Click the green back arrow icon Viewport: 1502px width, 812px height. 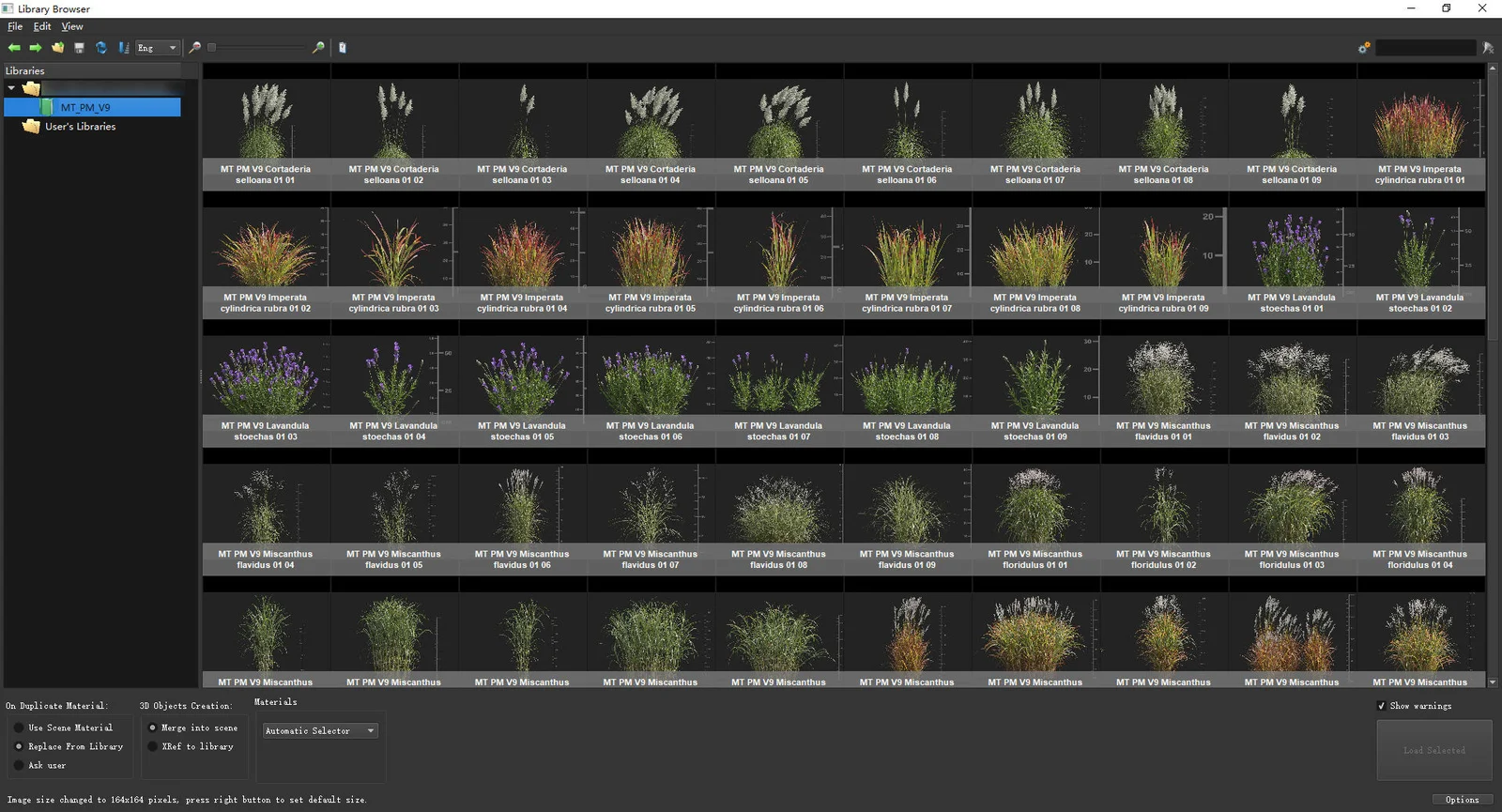pyautogui.click(x=14, y=48)
